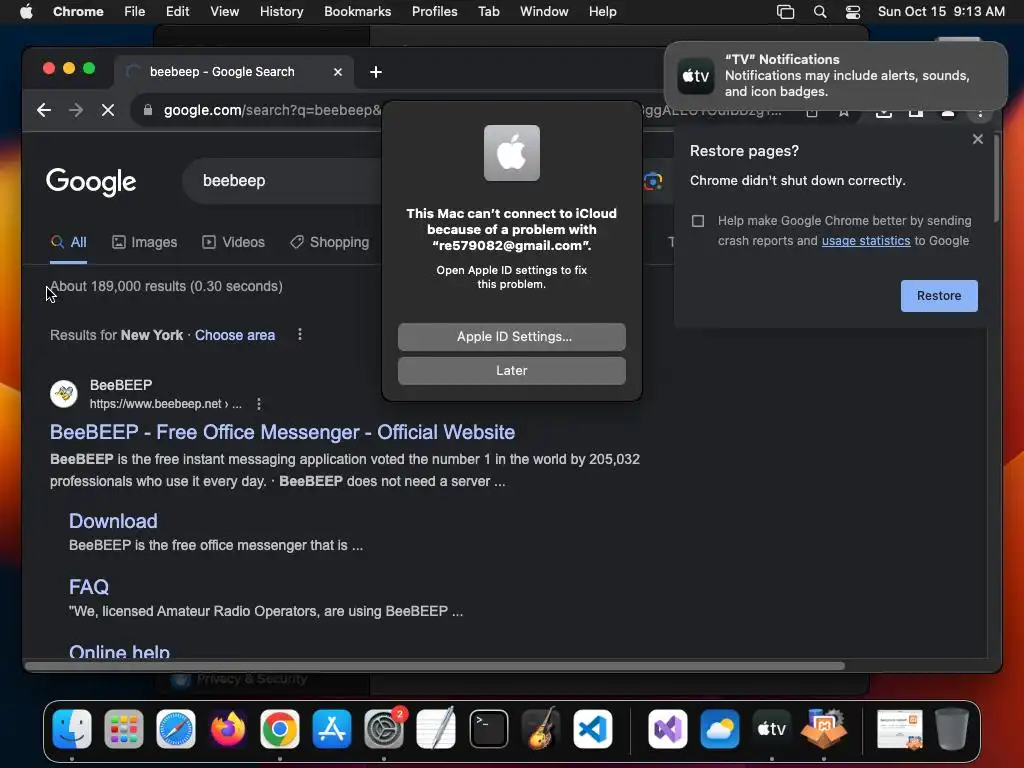Launch Firefox from the Dock
Screen dimensions: 1024x768
227,729
